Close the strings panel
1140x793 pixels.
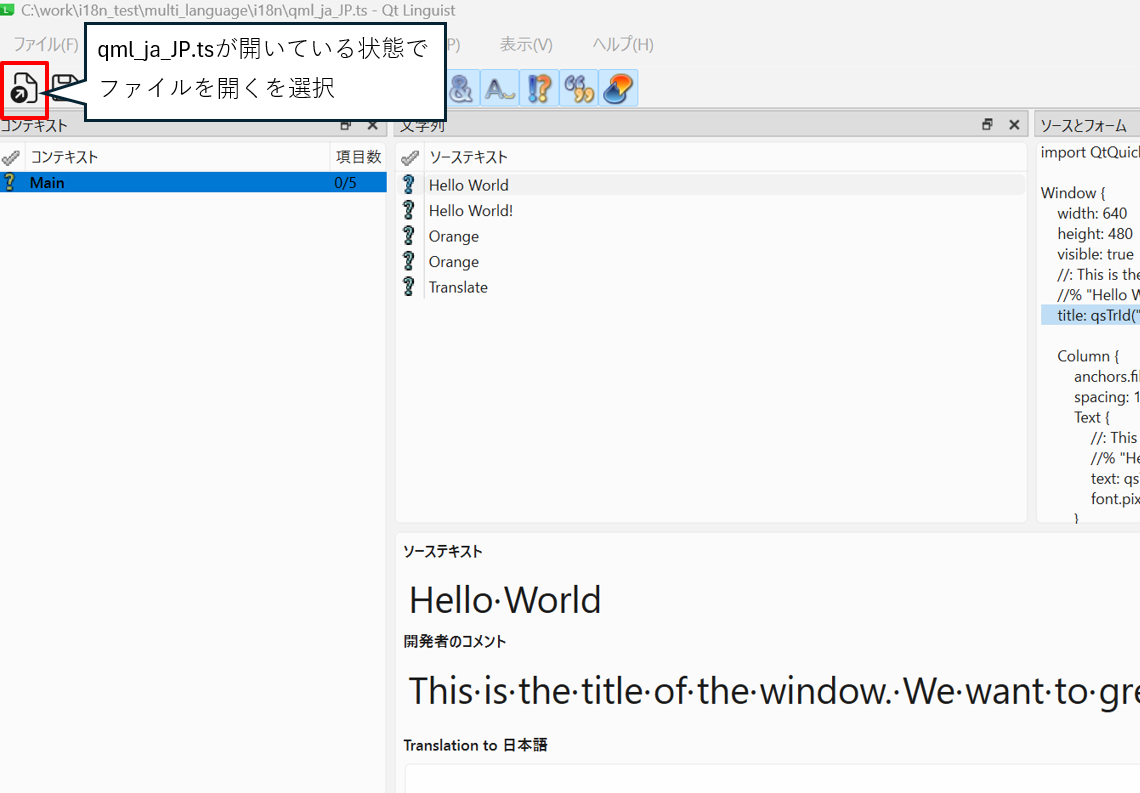[x=1014, y=125]
